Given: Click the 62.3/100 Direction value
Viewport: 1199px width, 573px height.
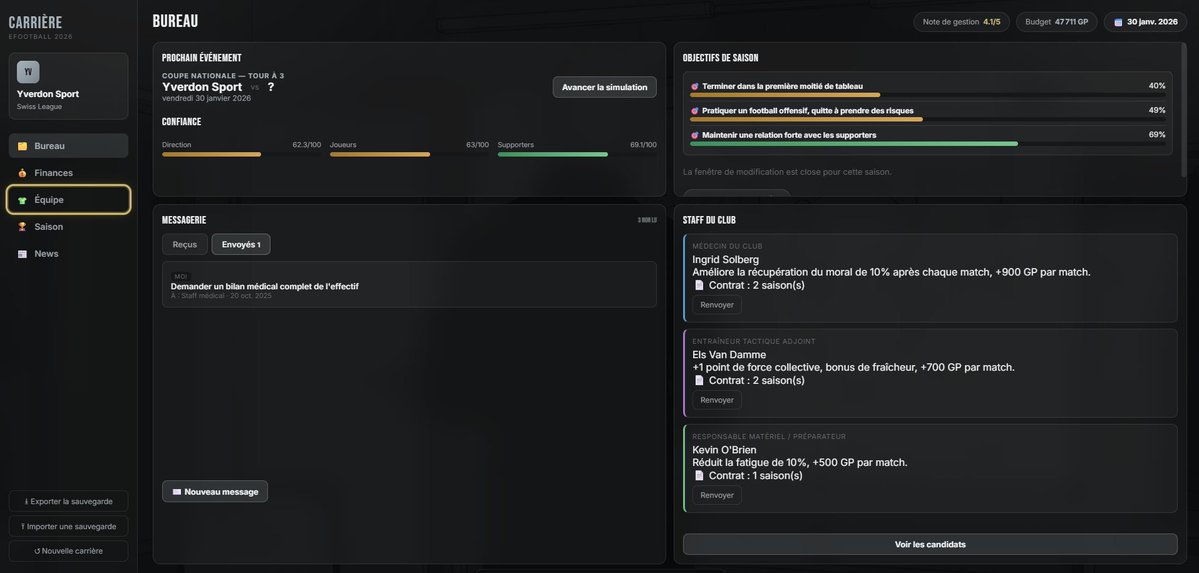Looking at the screenshot, I should [307, 145].
